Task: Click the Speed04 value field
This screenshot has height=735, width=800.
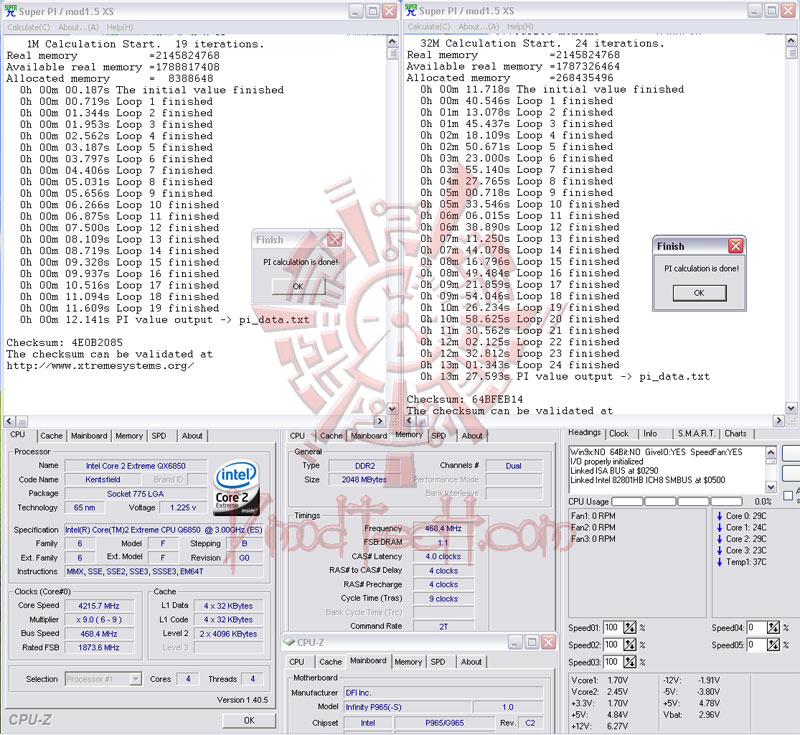Action: point(757,627)
